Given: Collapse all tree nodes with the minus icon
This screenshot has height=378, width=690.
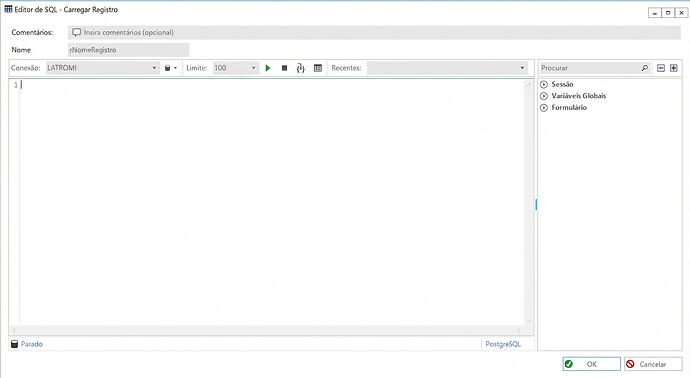Looking at the screenshot, I should click(x=661, y=68).
